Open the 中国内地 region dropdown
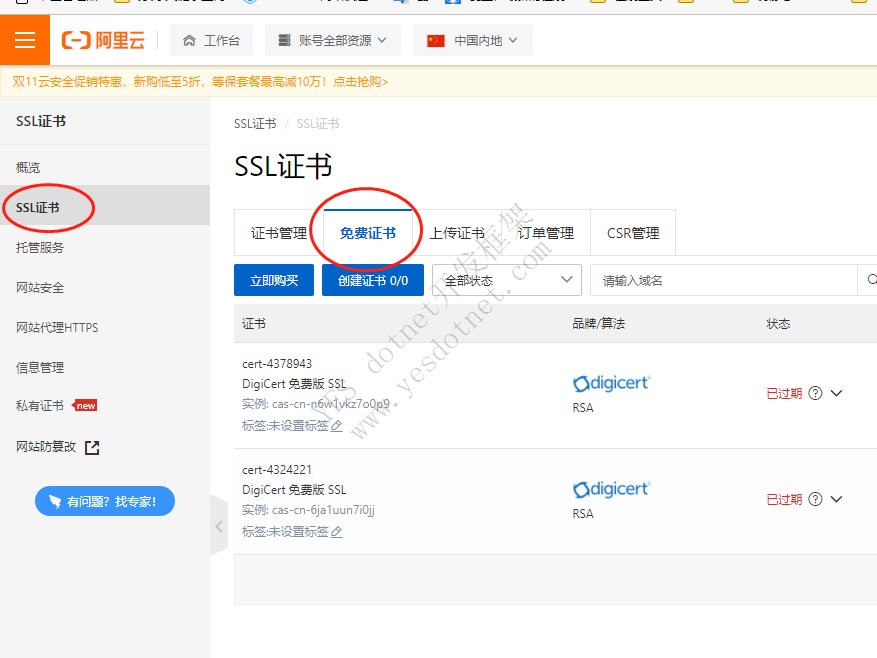Image resolution: width=877 pixels, height=658 pixels. click(472, 41)
